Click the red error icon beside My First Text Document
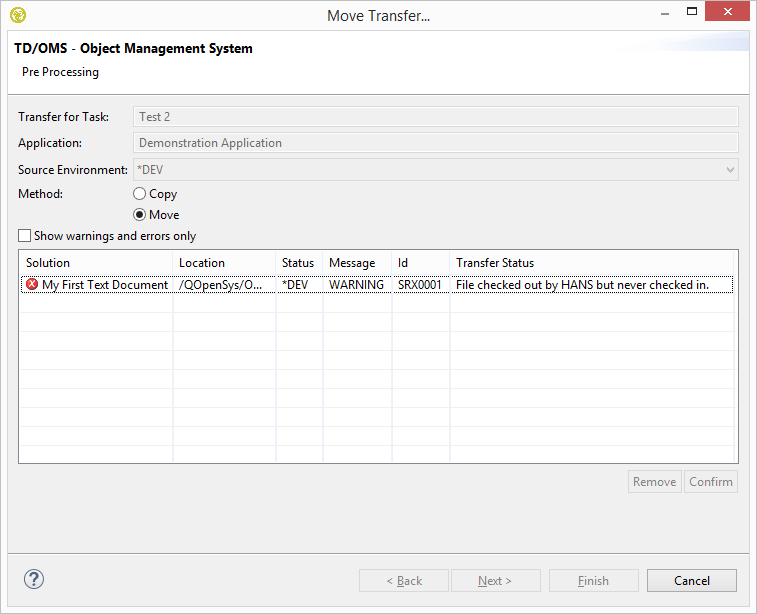The image size is (757, 614). click(32, 285)
